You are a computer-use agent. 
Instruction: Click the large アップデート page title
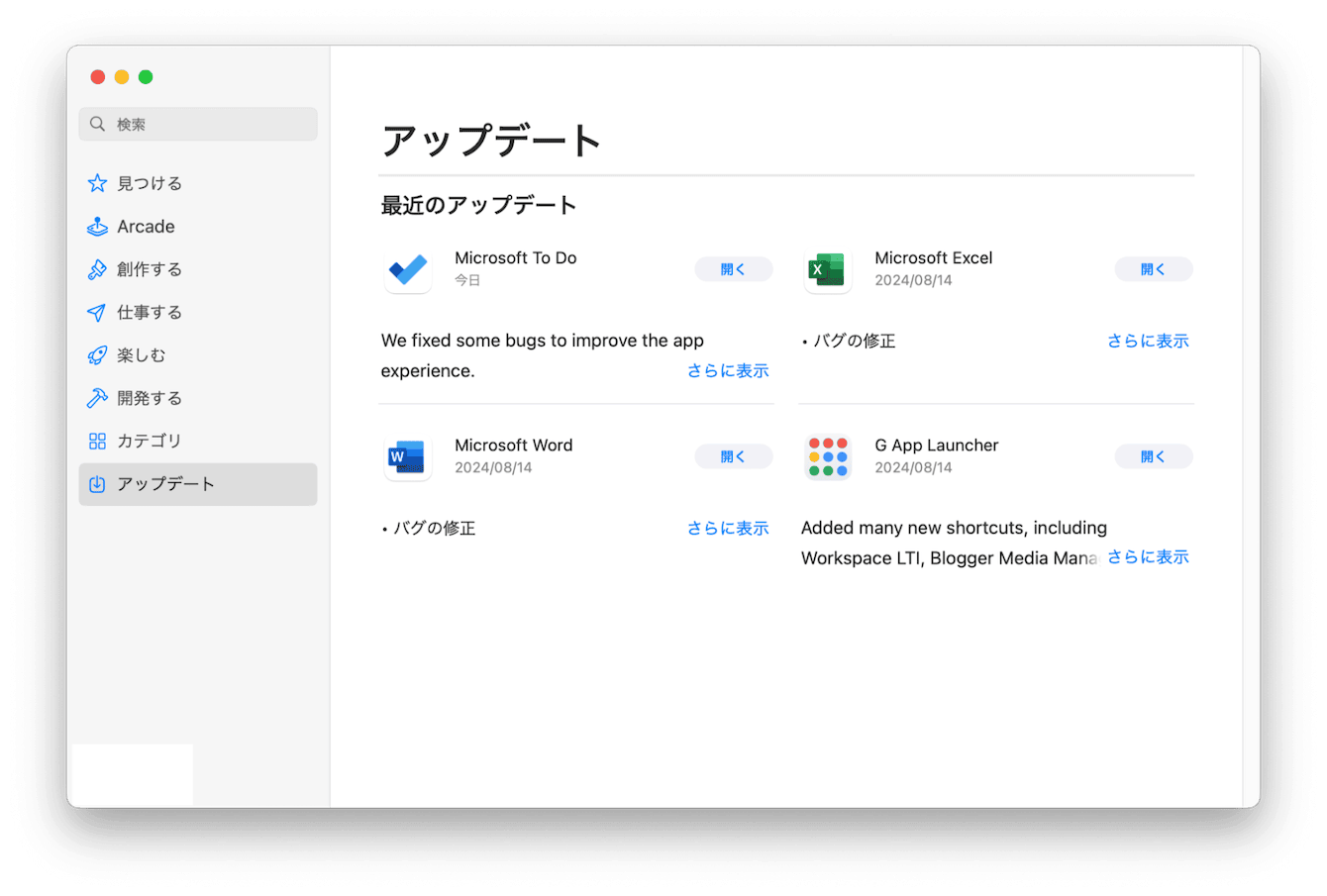491,140
